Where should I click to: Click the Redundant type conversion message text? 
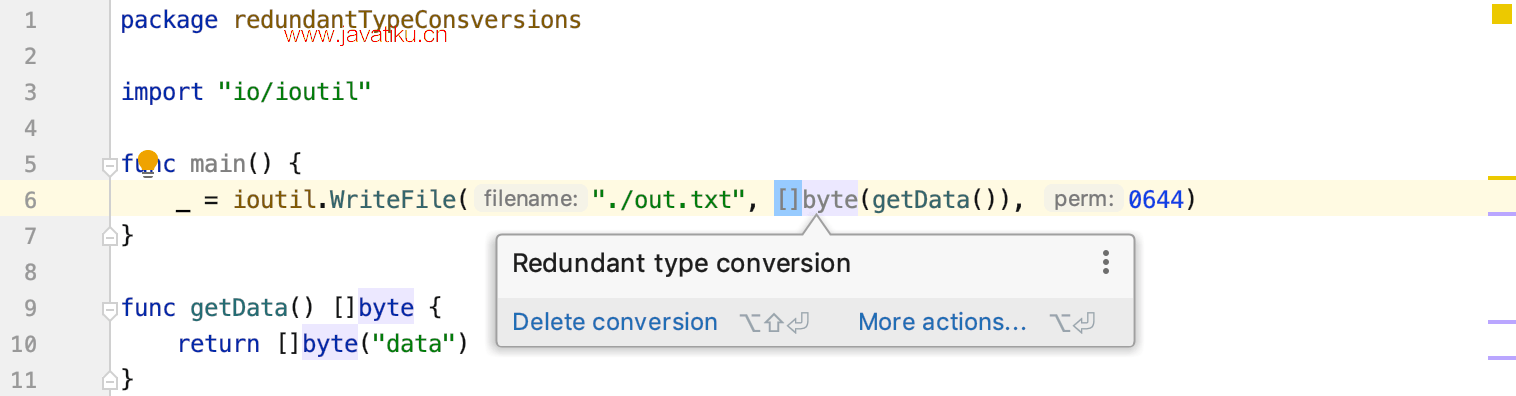pos(681,263)
